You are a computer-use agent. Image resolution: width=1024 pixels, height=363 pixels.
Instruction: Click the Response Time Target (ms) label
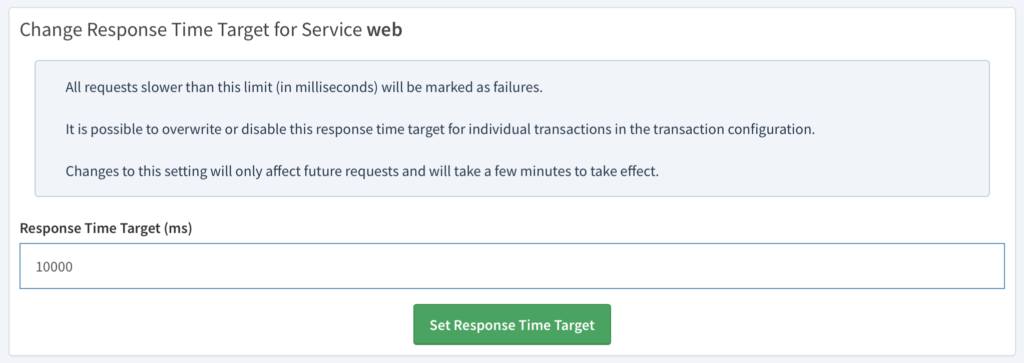[106, 229]
